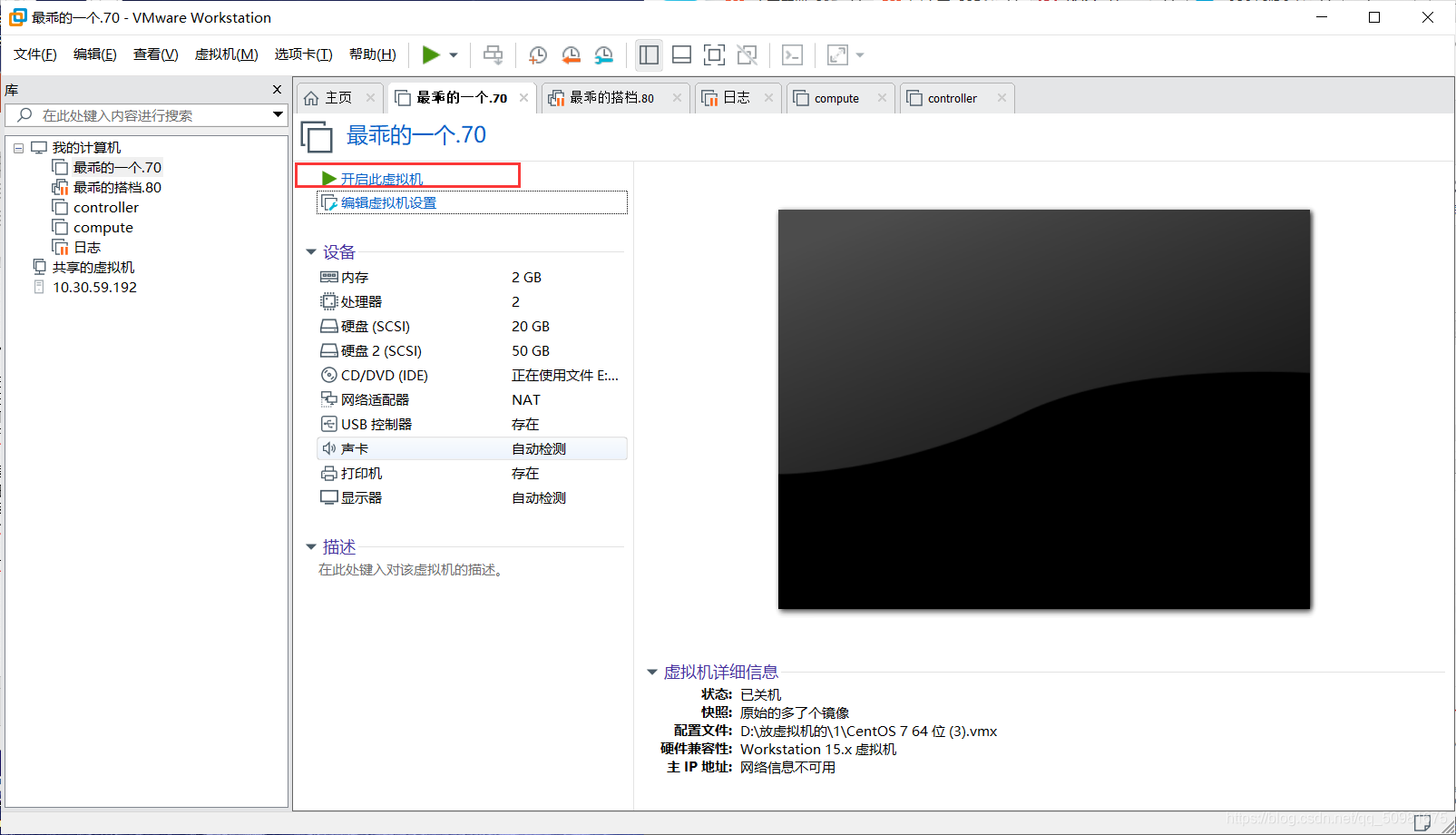Select the 内存 device row
The image size is (1456, 835).
pos(472,278)
